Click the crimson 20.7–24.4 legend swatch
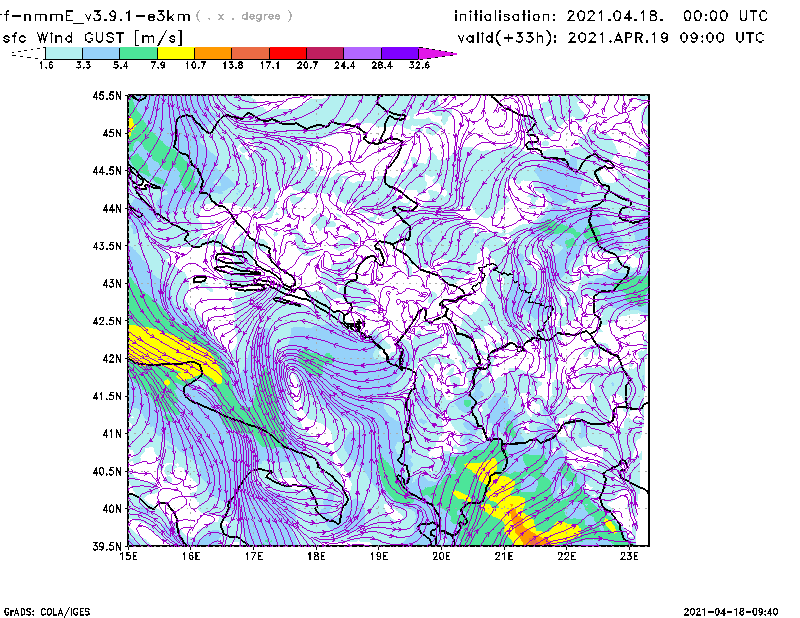Viewport: 800px width, 618px height. pos(326,53)
